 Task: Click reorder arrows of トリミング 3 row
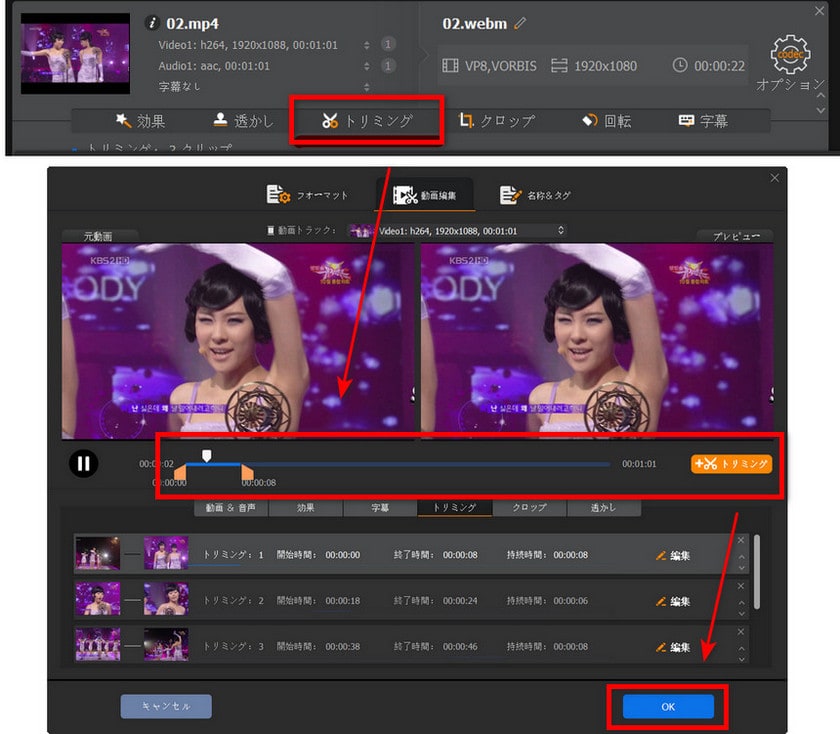coord(741,654)
